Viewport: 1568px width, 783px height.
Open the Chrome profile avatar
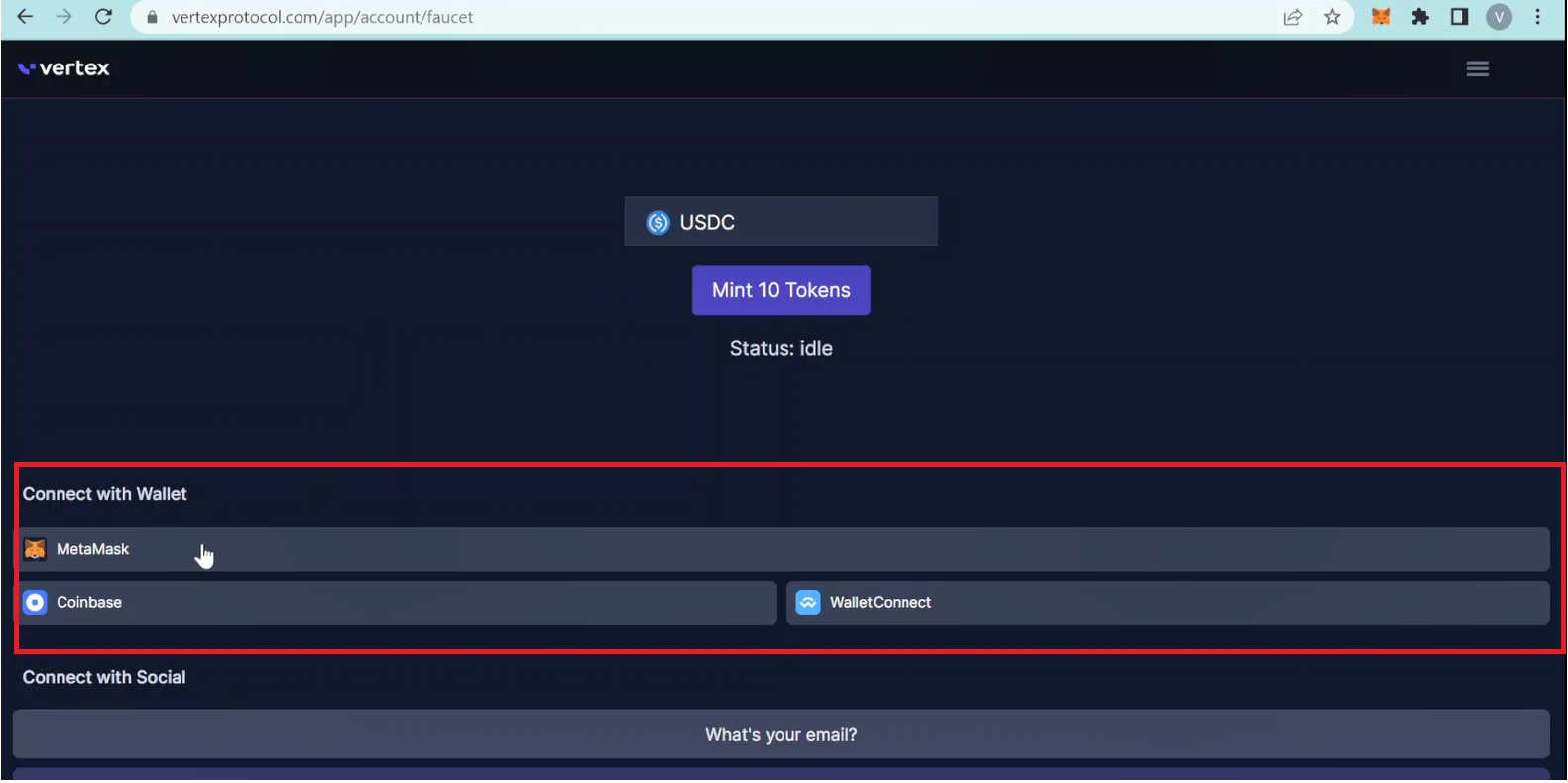tap(1499, 17)
